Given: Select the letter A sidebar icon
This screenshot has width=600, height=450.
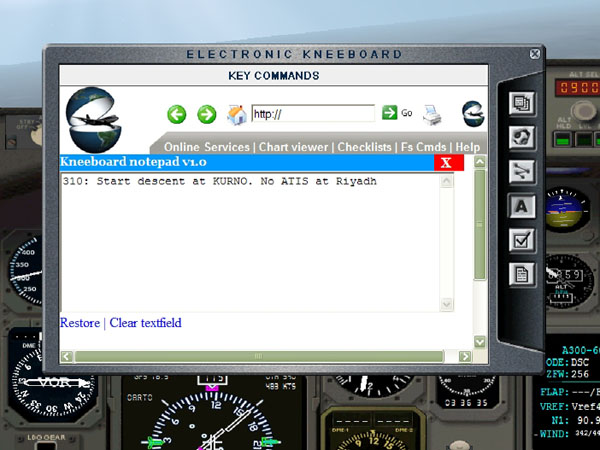Looking at the screenshot, I should tap(522, 206).
